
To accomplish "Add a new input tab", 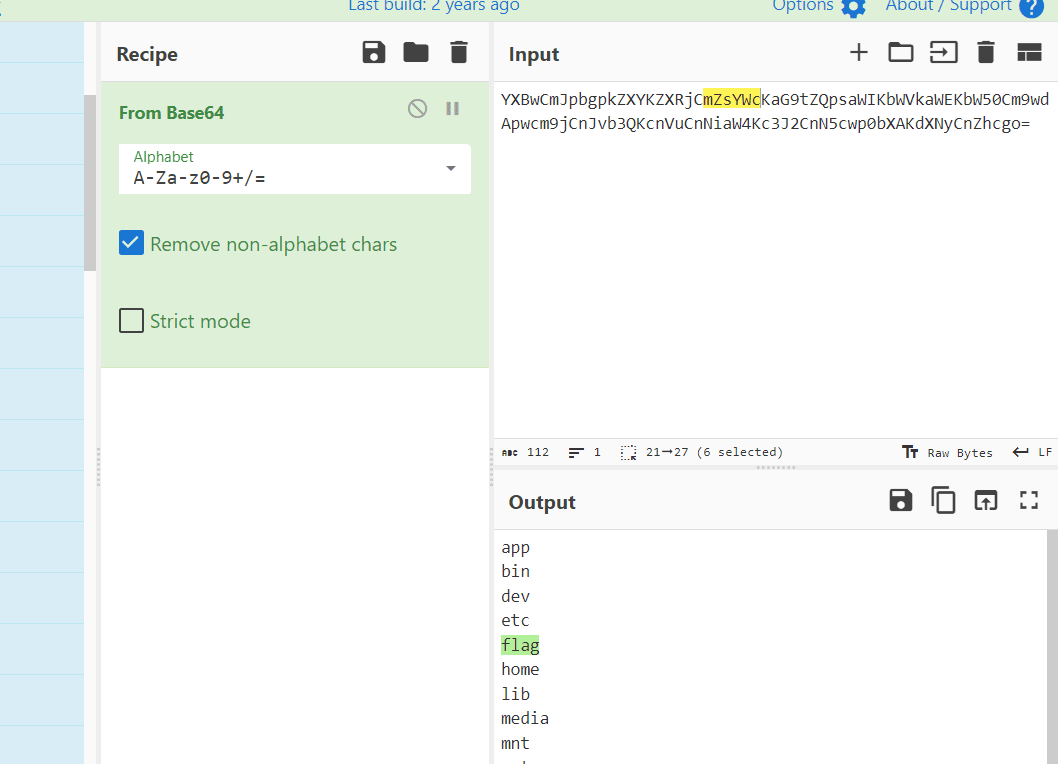I will [x=859, y=53].
